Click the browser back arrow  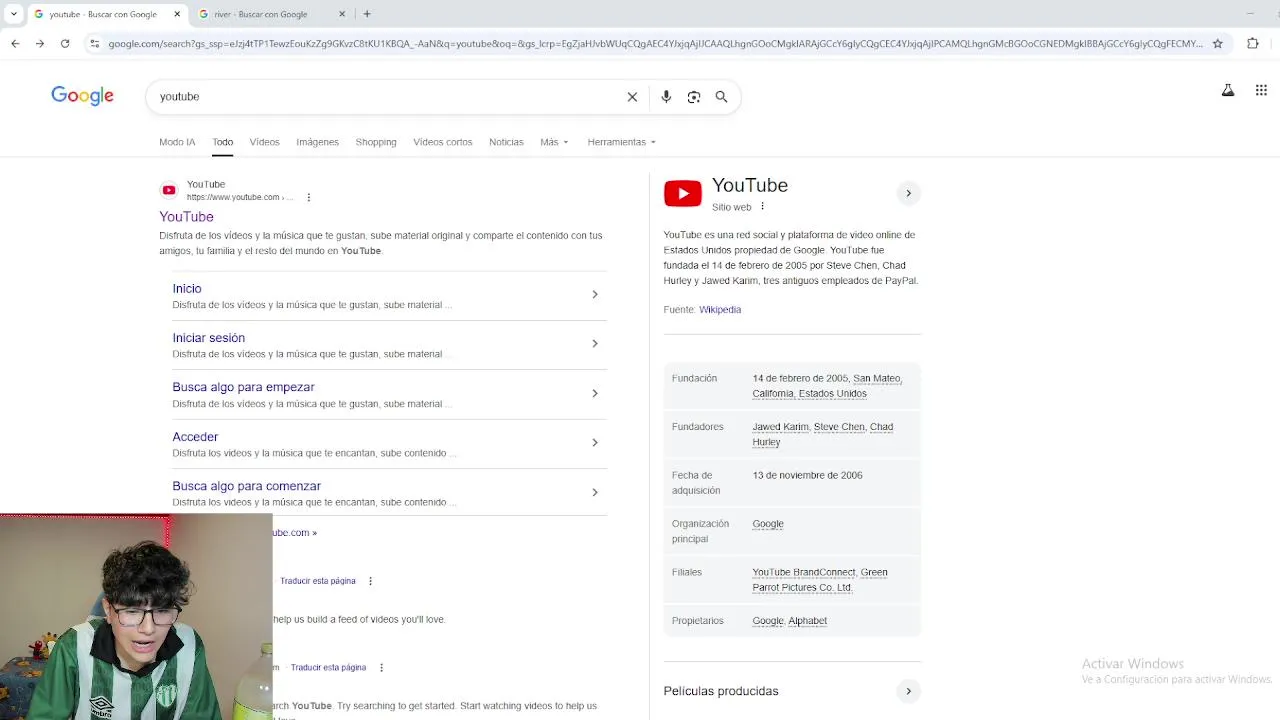click(x=15, y=44)
